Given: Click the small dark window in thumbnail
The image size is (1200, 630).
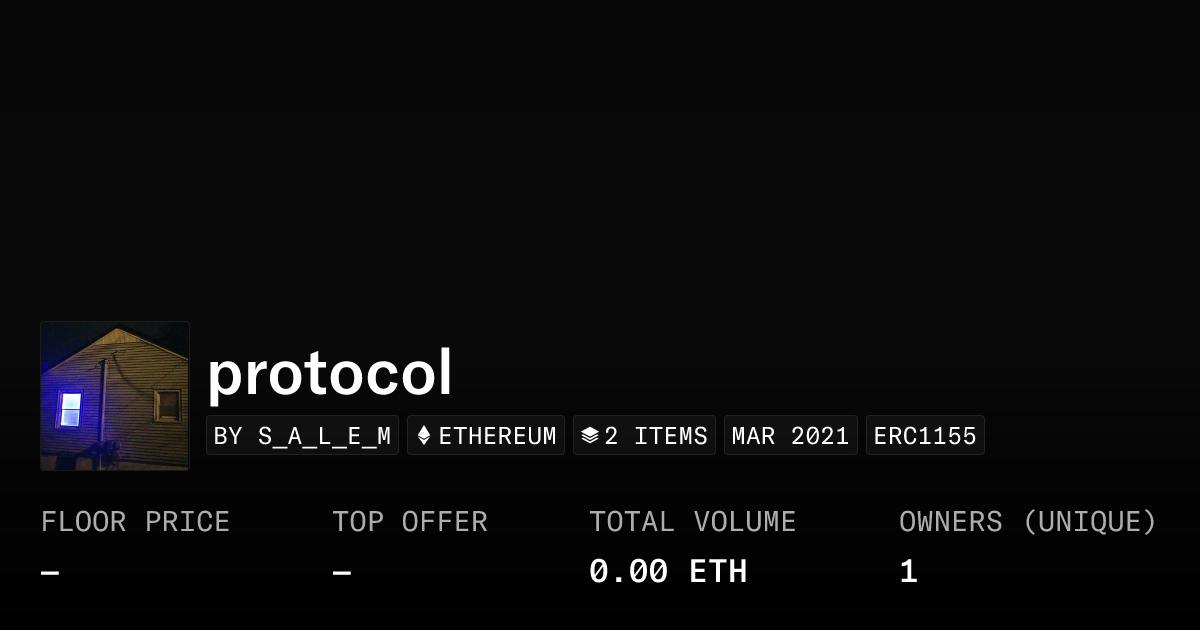Looking at the screenshot, I should tap(168, 405).
